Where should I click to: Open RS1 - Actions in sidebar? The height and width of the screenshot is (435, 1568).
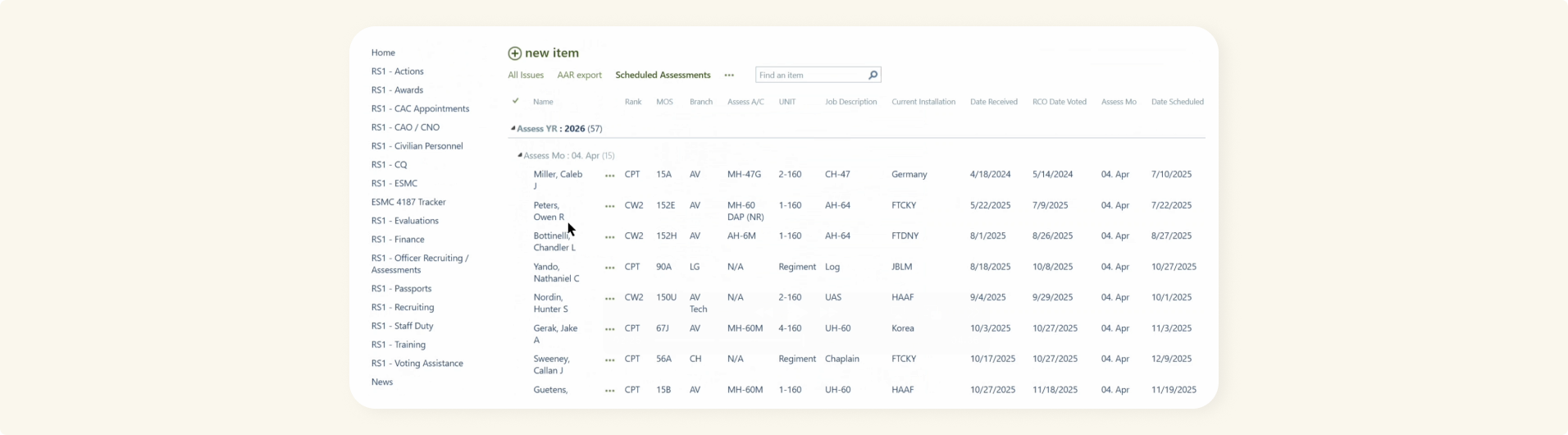[x=397, y=71]
